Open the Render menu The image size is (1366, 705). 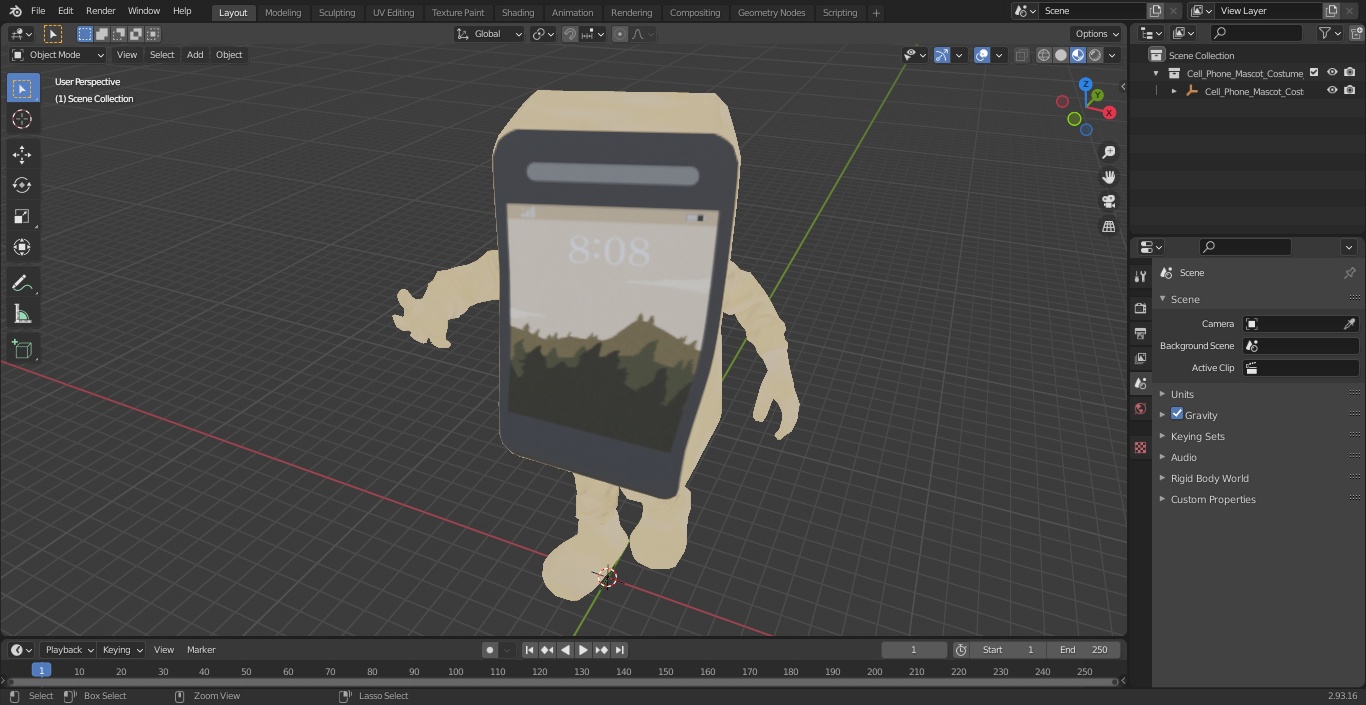tap(100, 11)
